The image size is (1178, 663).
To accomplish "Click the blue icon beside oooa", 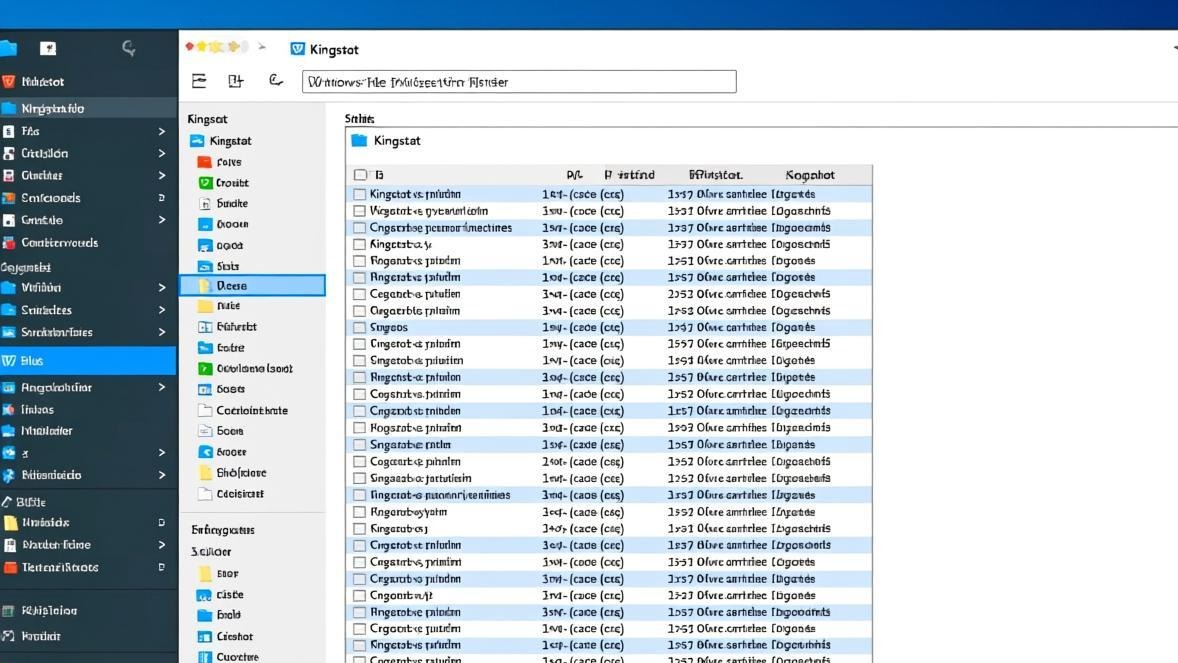I will 205,245.
